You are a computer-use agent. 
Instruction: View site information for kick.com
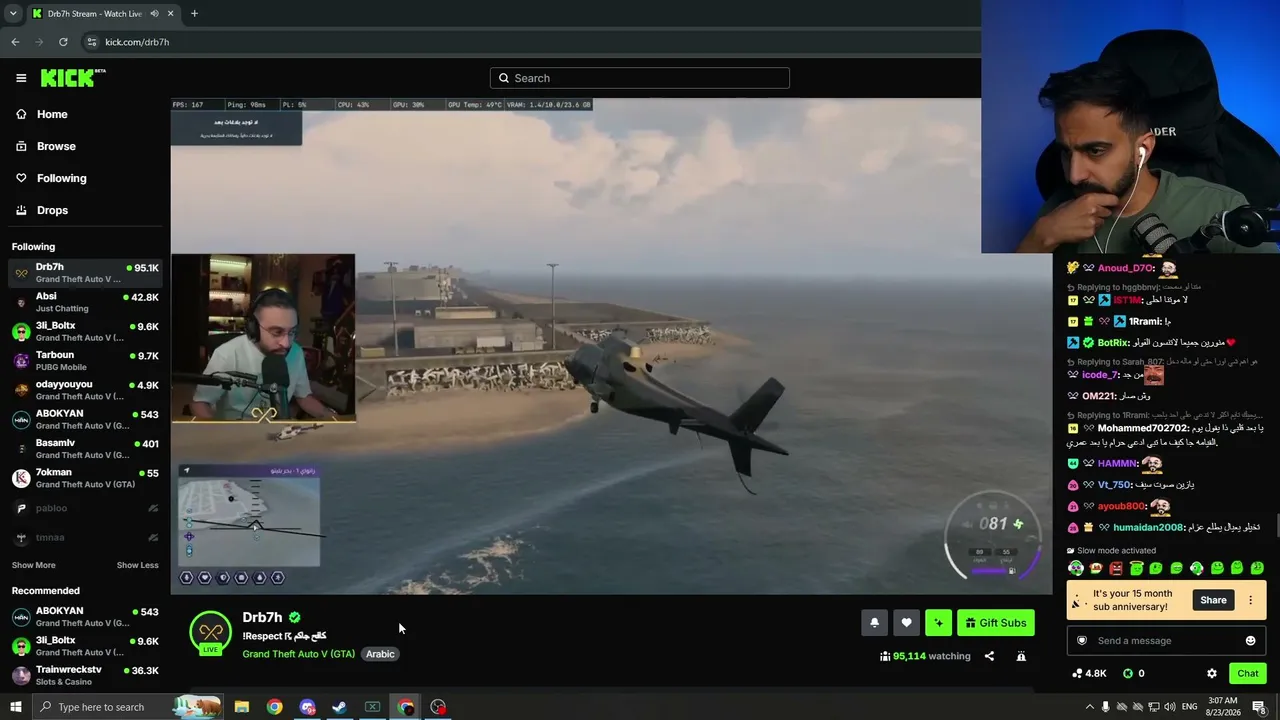(x=92, y=42)
